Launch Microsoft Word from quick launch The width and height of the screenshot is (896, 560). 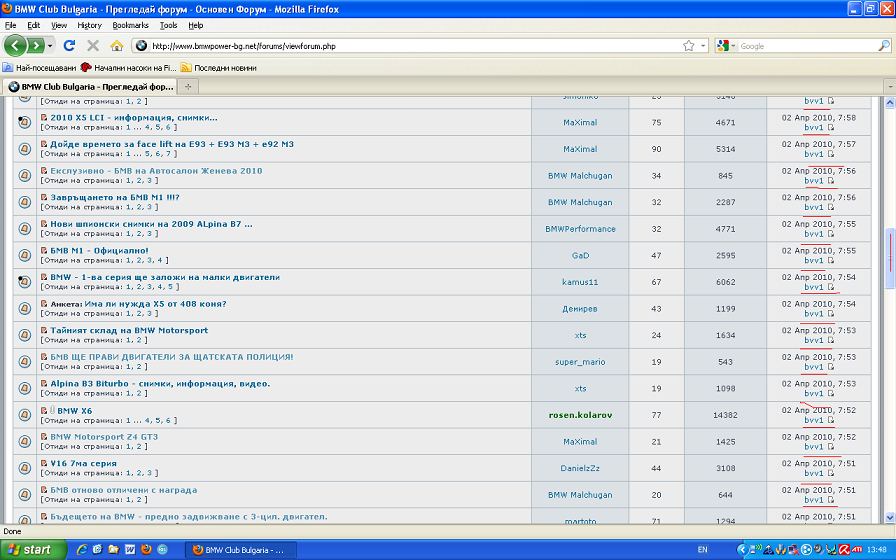click(x=130, y=550)
